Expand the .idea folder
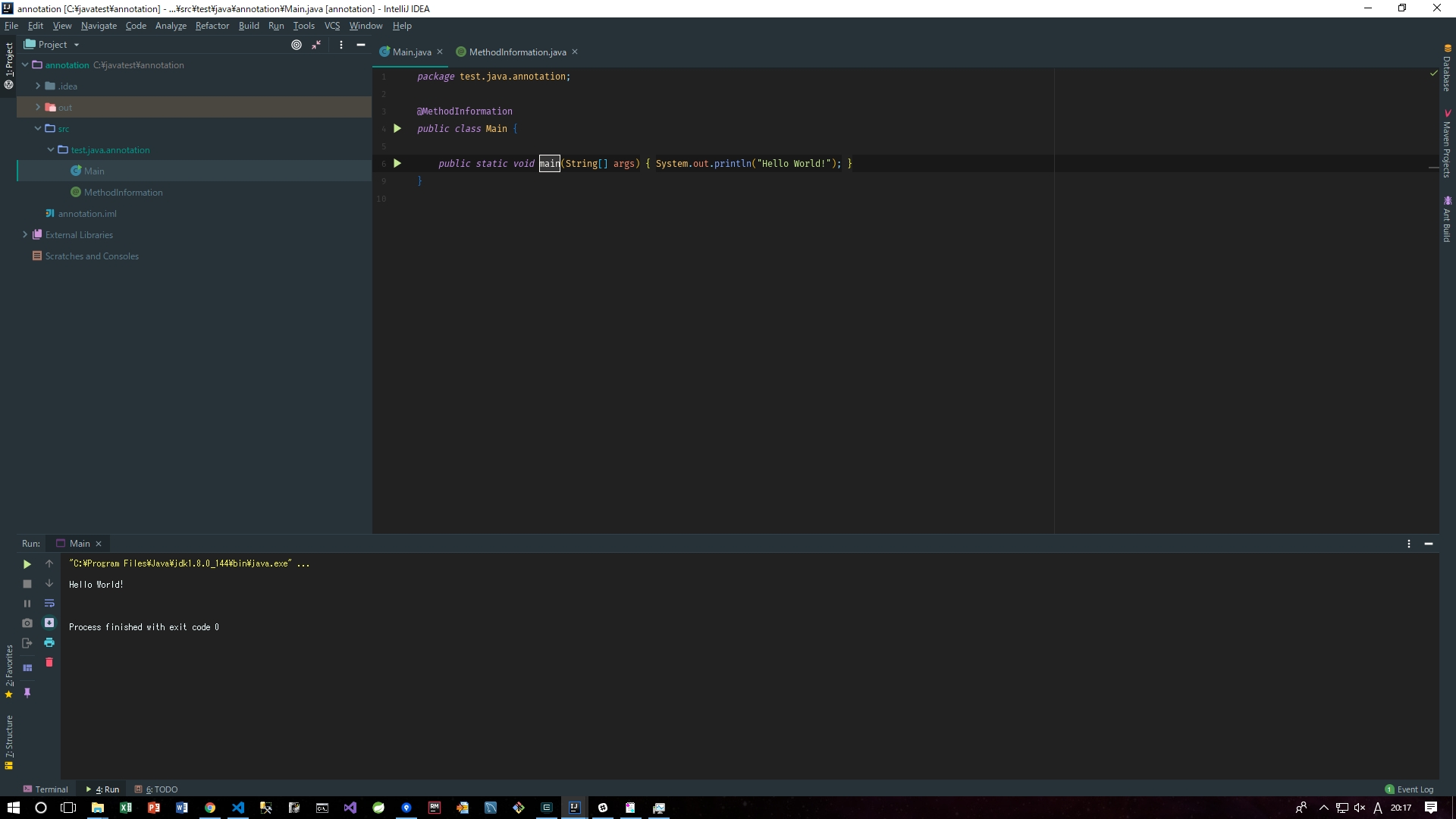 coord(38,86)
